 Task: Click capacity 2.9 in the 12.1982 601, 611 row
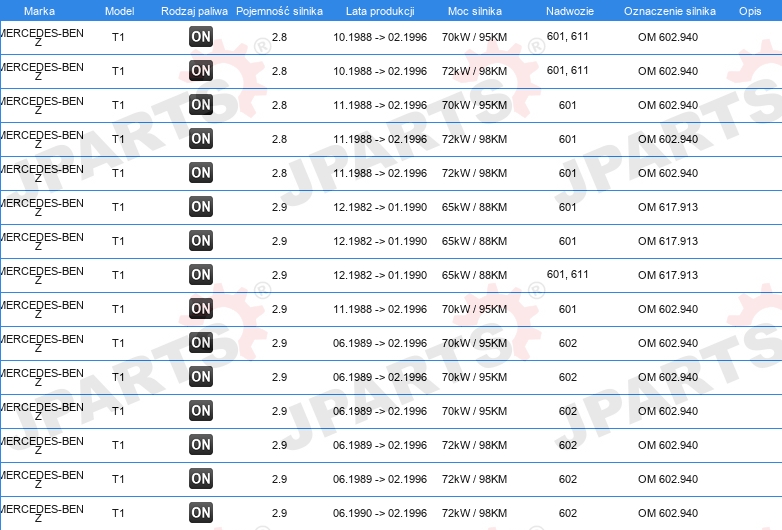pos(279,275)
